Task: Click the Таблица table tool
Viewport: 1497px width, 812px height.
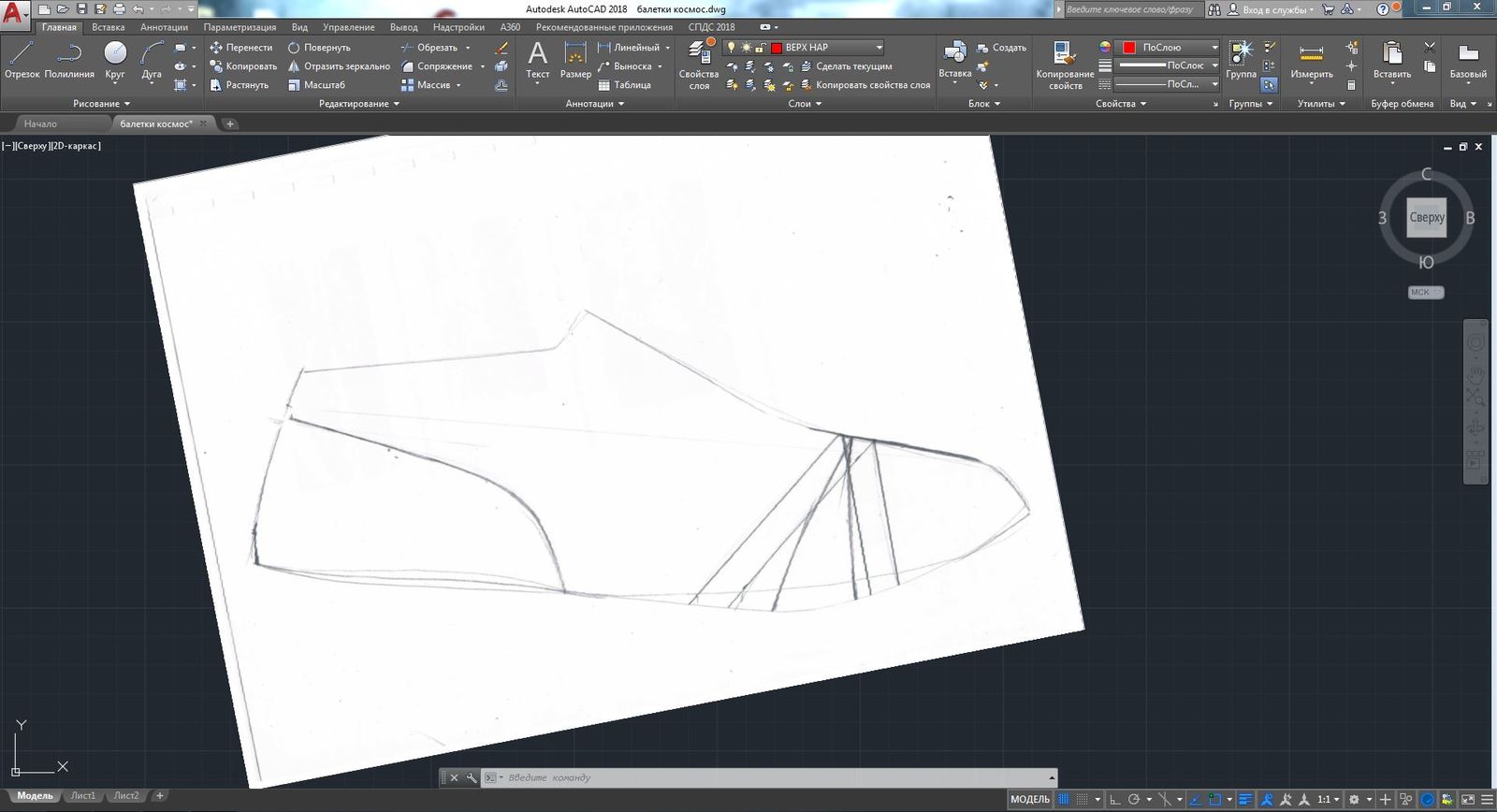Action: [624, 85]
